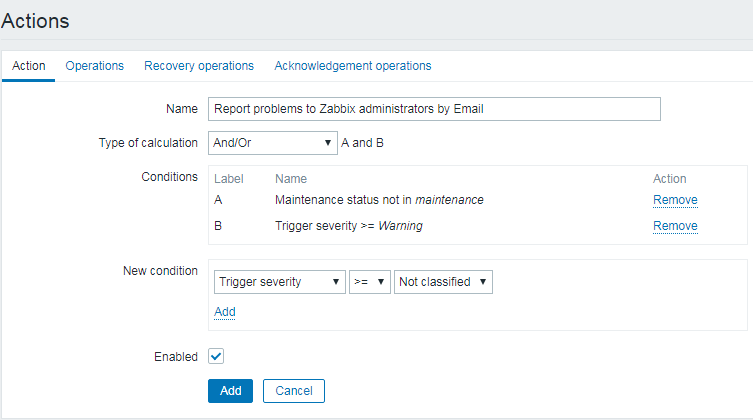Click the condition label A
This screenshot has height=420, width=753.
point(218,200)
